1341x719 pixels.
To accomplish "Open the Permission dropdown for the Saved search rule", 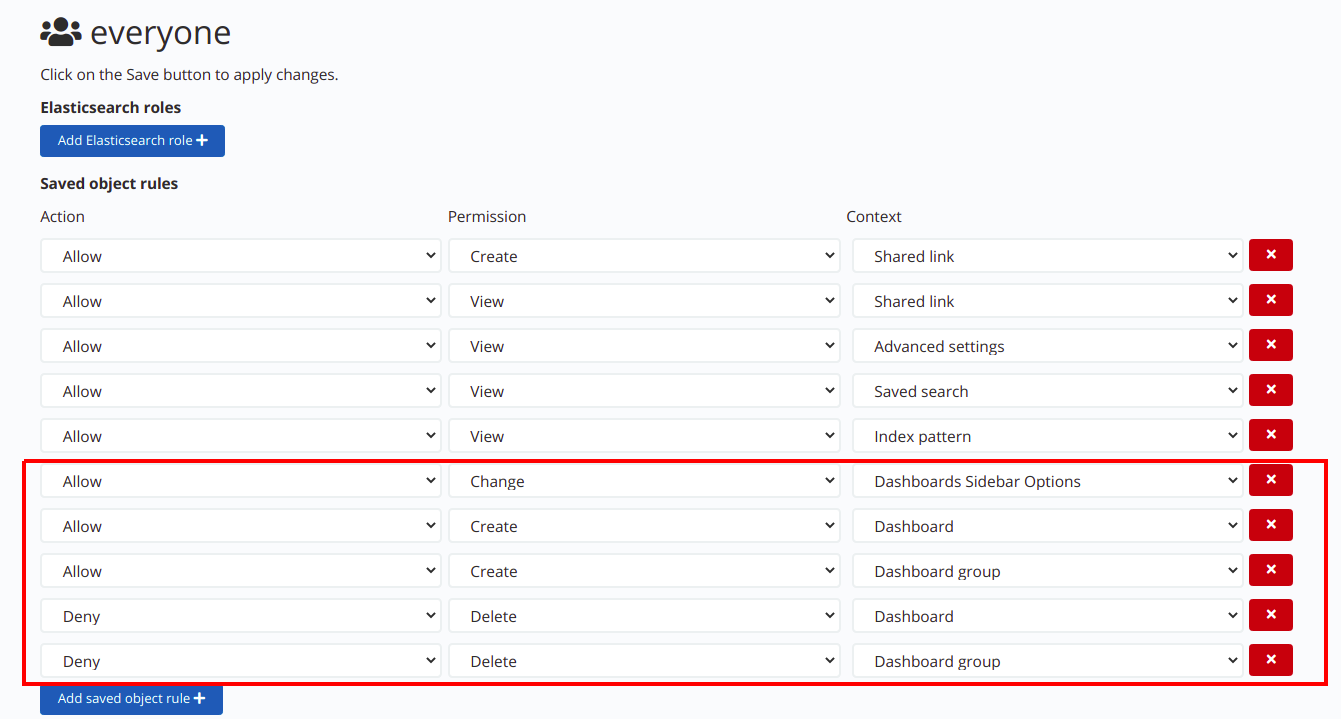I will pos(644,390).
